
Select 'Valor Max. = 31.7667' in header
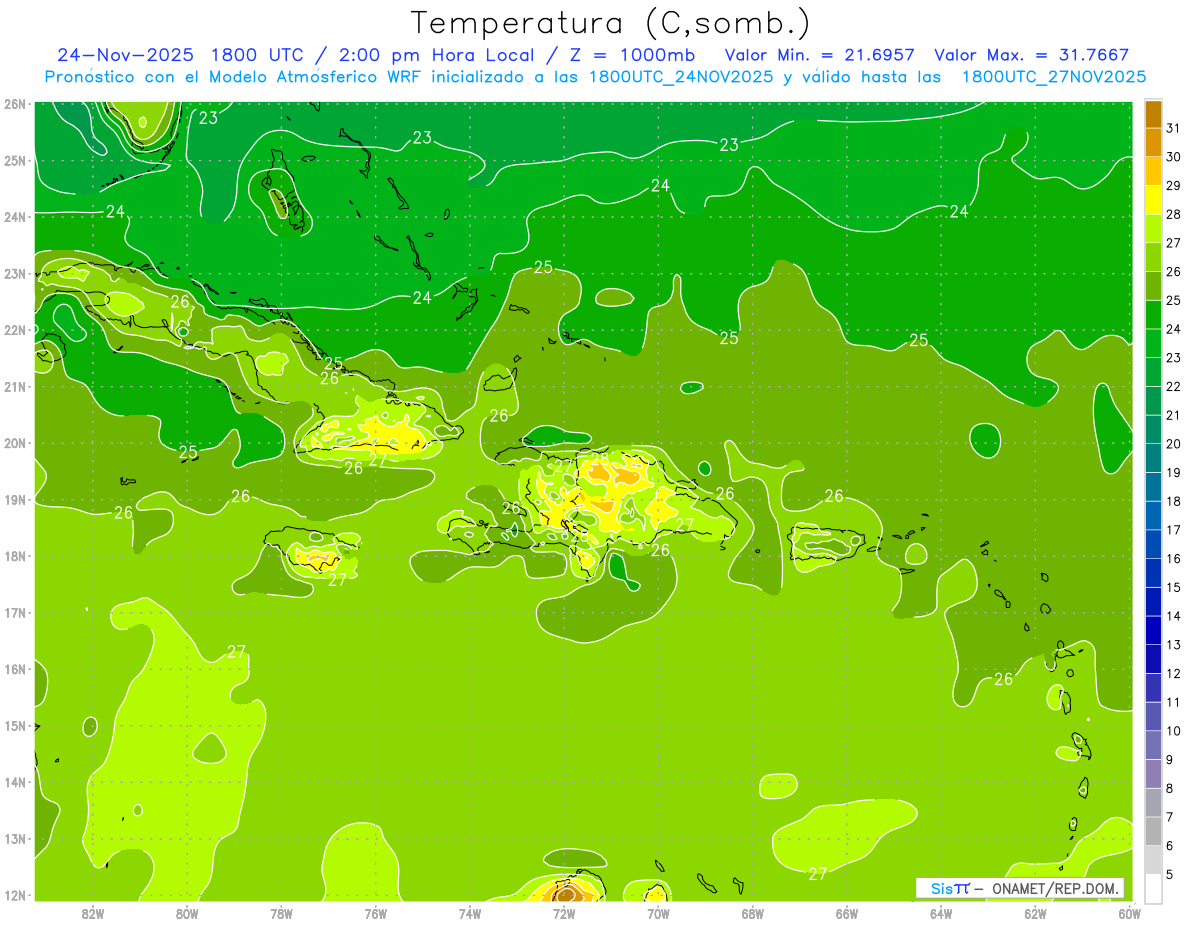pos(1032,55)
